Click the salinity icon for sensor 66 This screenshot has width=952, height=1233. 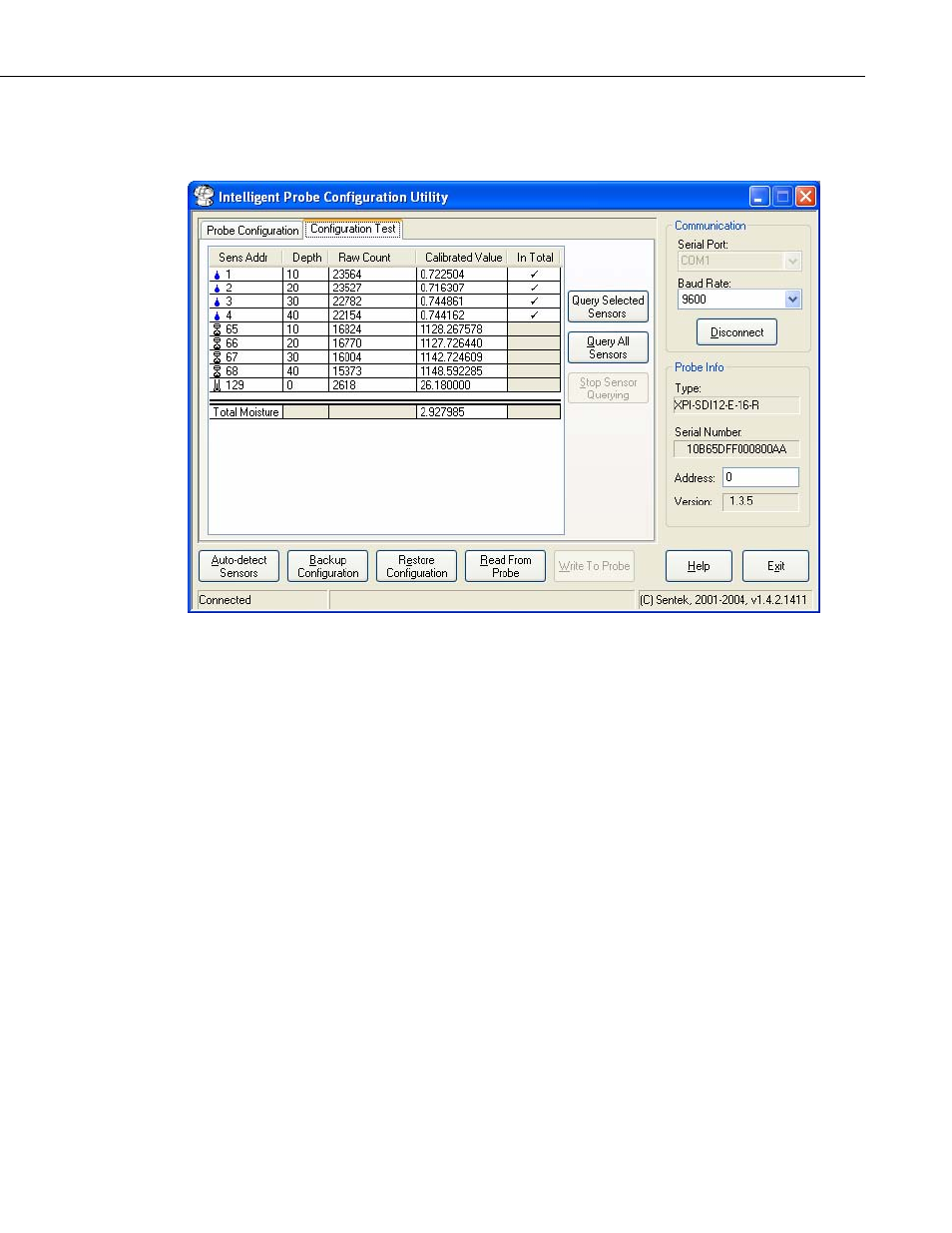click(217, 343)
